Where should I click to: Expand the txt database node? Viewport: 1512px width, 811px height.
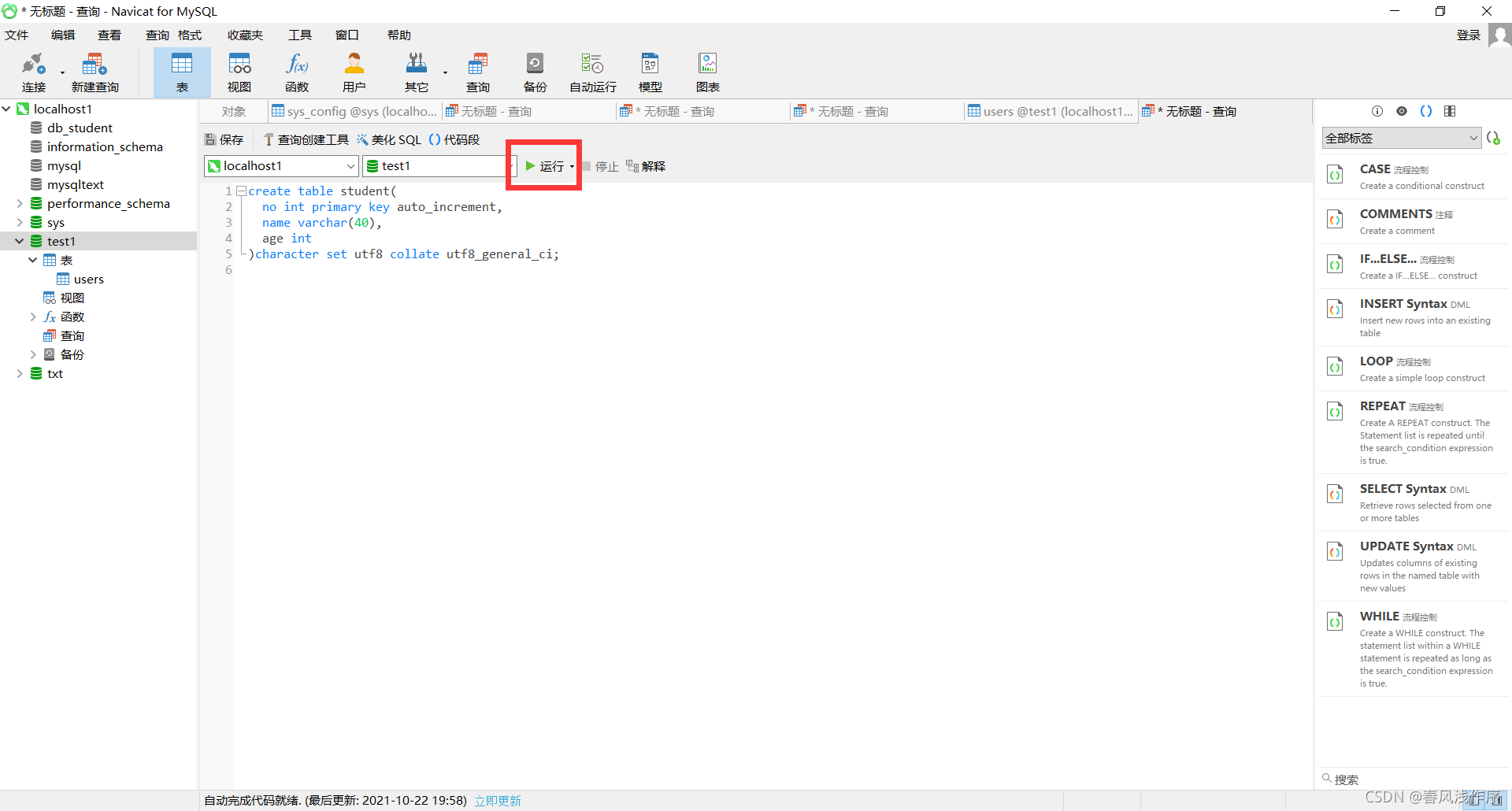tap(20, 373)
